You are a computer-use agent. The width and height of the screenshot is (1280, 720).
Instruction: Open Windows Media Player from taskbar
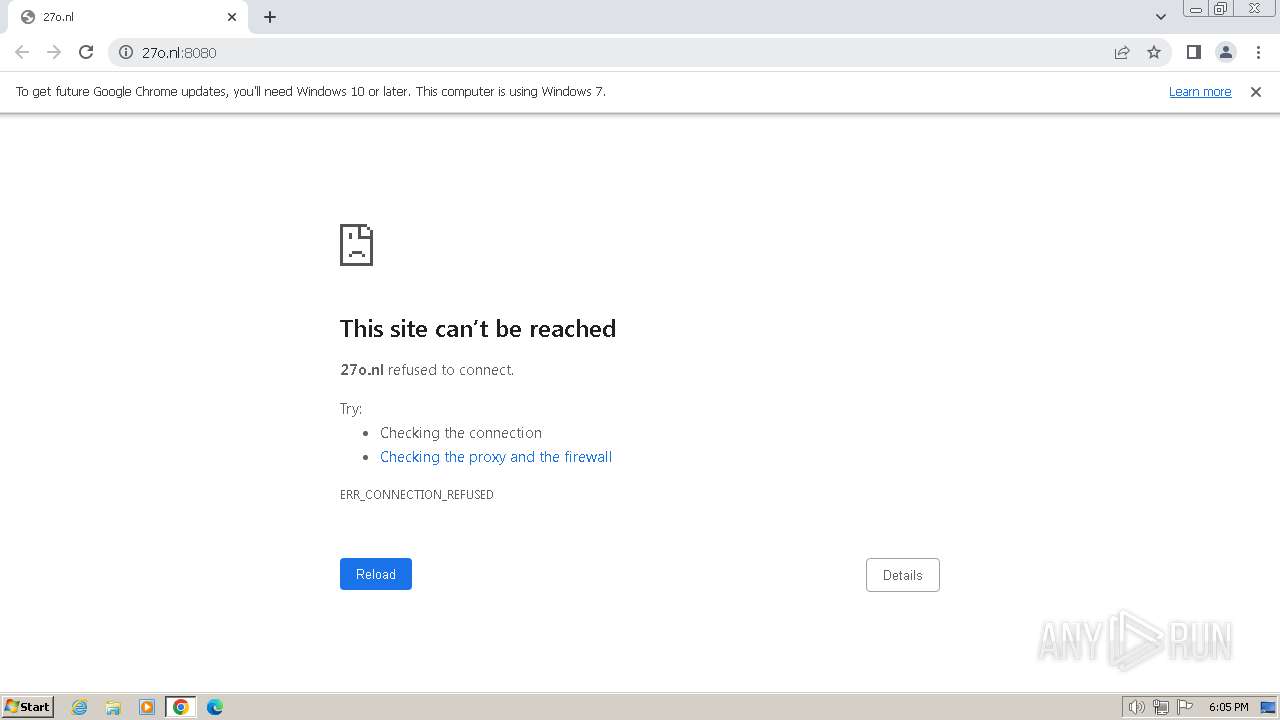pos(147,707)
